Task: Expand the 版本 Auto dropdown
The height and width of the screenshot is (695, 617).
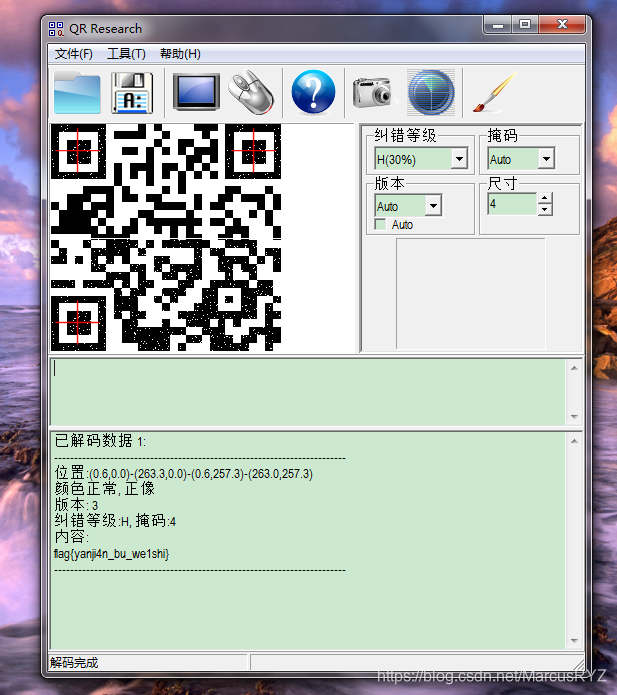Action: tap(433, 205)
